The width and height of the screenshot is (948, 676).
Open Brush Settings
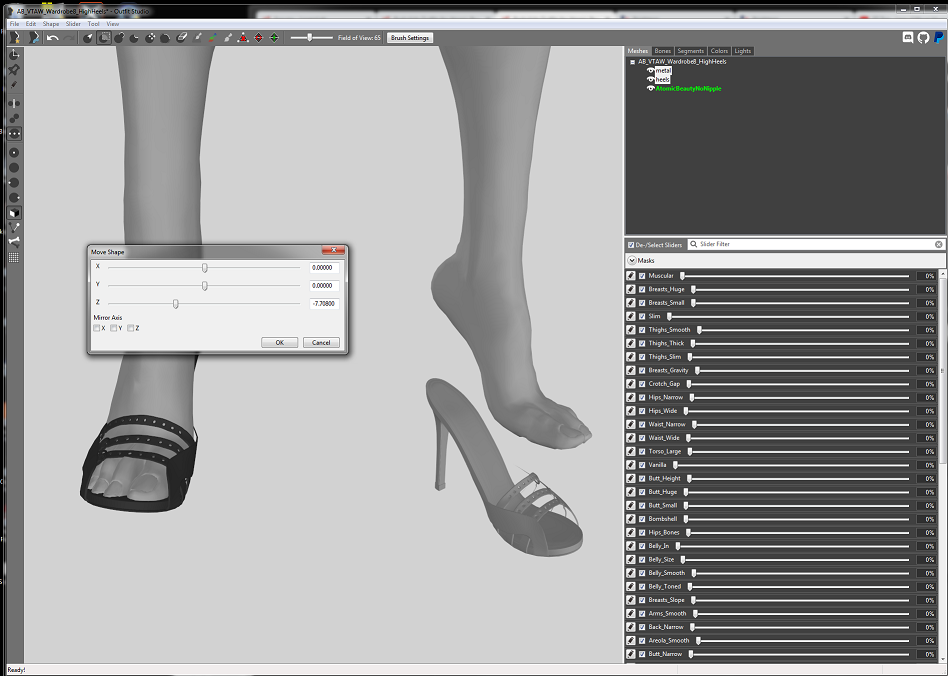tap(410, 37)
